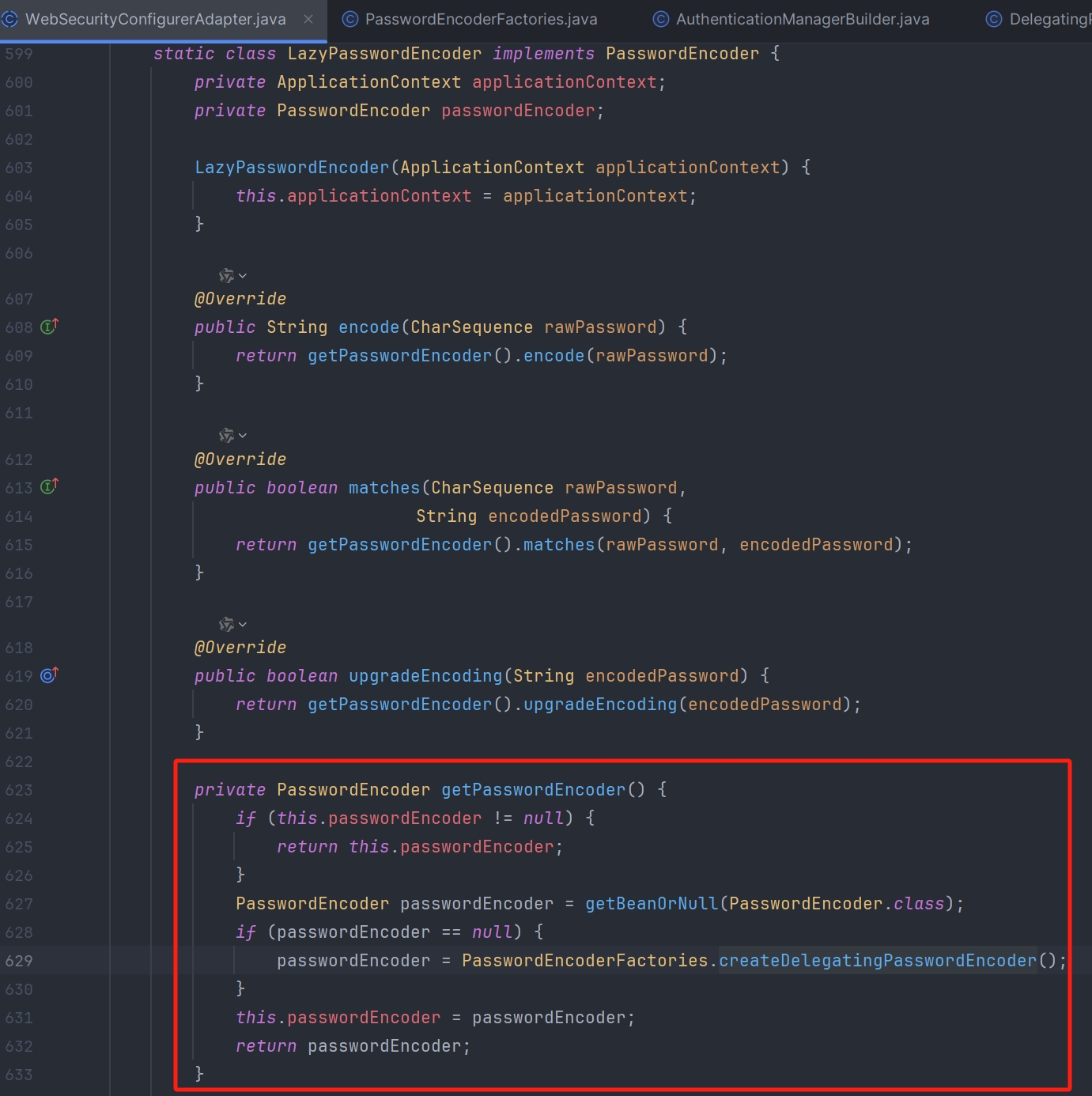Click the inlay icon above the encode method
1092x1096 pixels.
click(226, 276)
